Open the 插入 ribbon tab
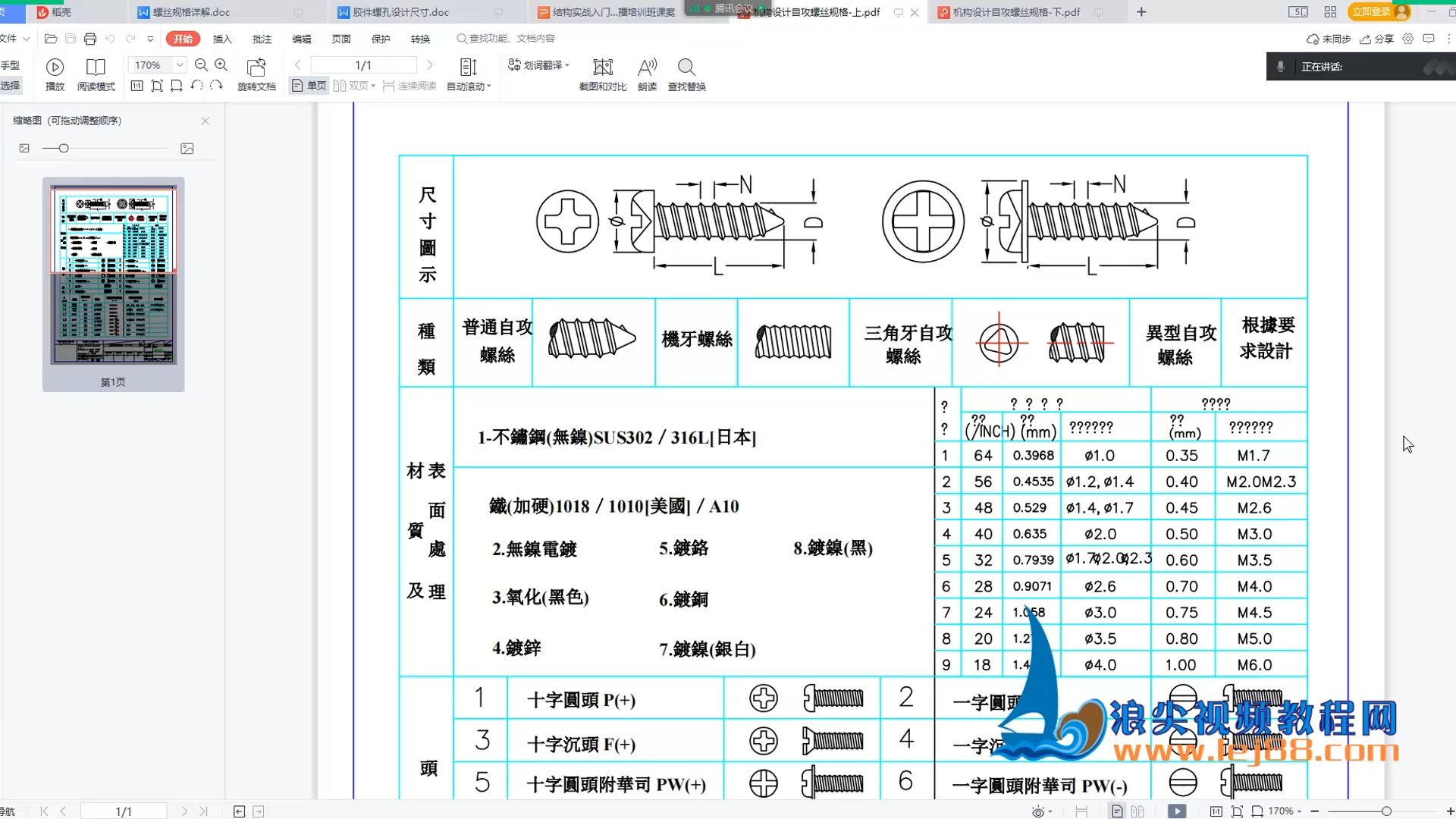The width and height of the screenshot is (1456, 819). click(x=222, y=39)
